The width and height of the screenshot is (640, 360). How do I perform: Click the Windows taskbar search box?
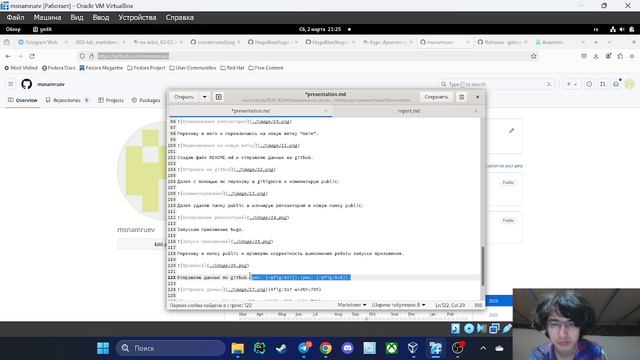pos(171,348)
